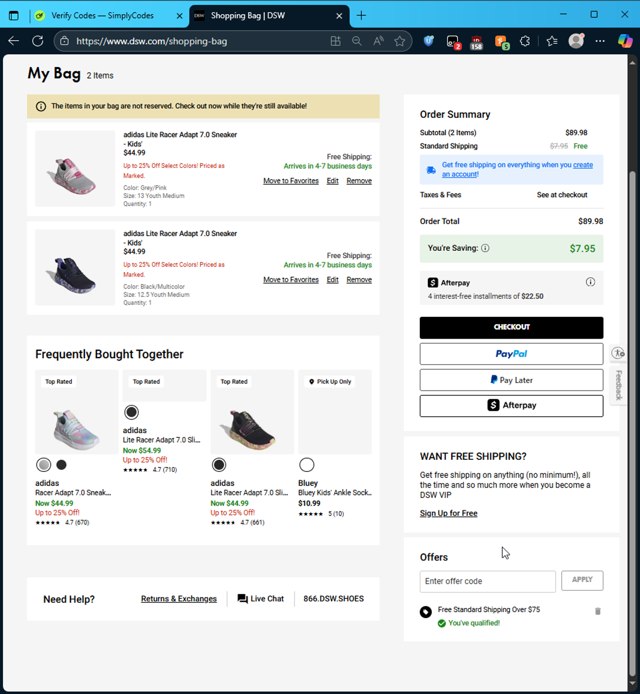This screenshot has height=694, width=640.
Task: Open the browser profile avatar
Action: point(576,41)
